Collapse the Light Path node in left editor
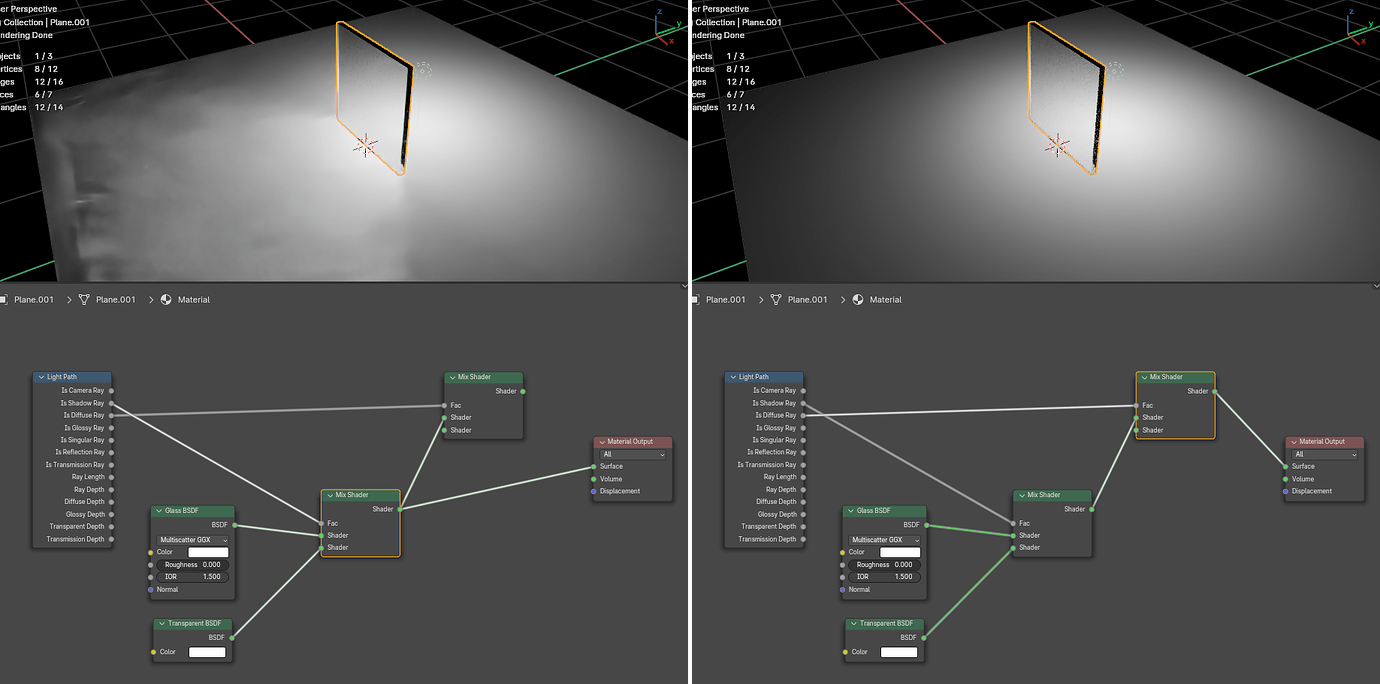1380x684 pixels. [x=41, y=377]
